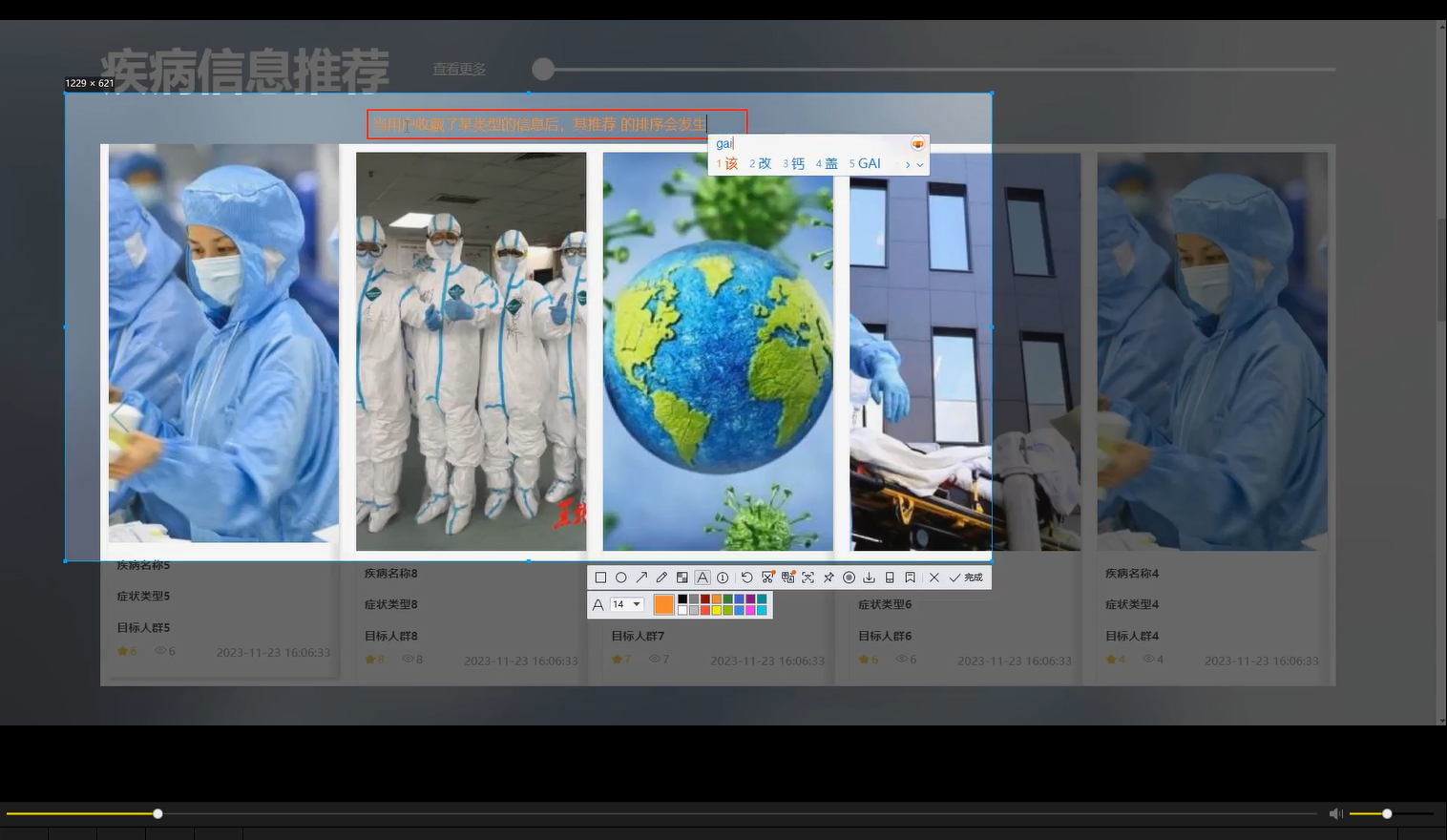Click the video progress bar handle
Viewport: 1447px width, 840px height.
point(157,813)
